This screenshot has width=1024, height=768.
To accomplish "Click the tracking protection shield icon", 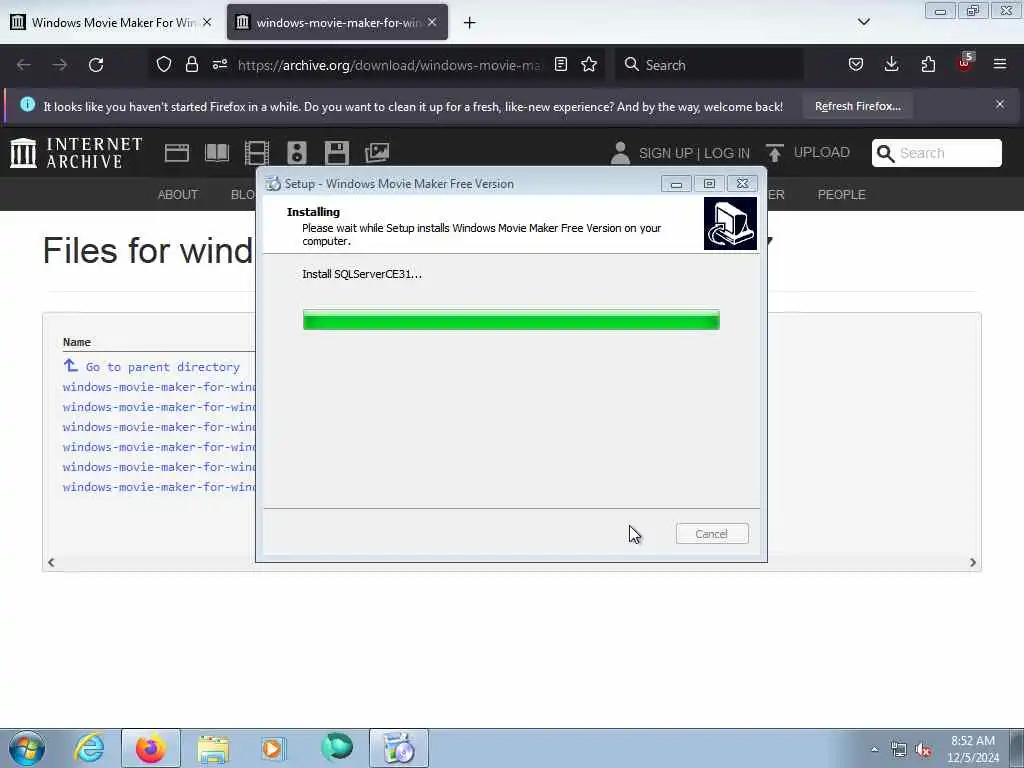I will coord(164,65).
